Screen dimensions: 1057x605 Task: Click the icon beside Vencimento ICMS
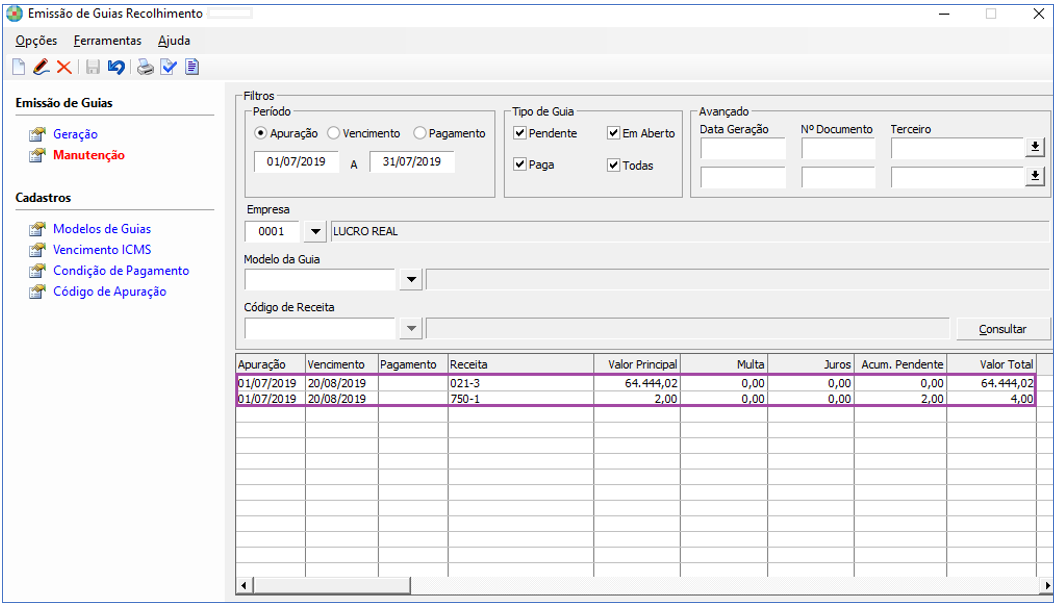coord(38,250)
